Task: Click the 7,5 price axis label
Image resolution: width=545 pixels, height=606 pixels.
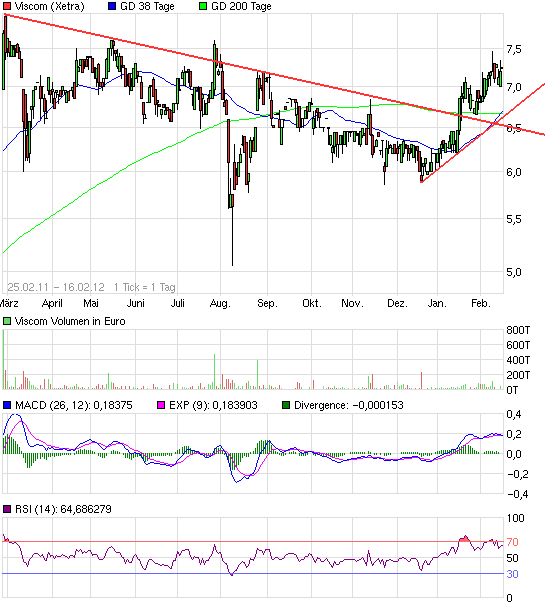Action: (514, 49)
